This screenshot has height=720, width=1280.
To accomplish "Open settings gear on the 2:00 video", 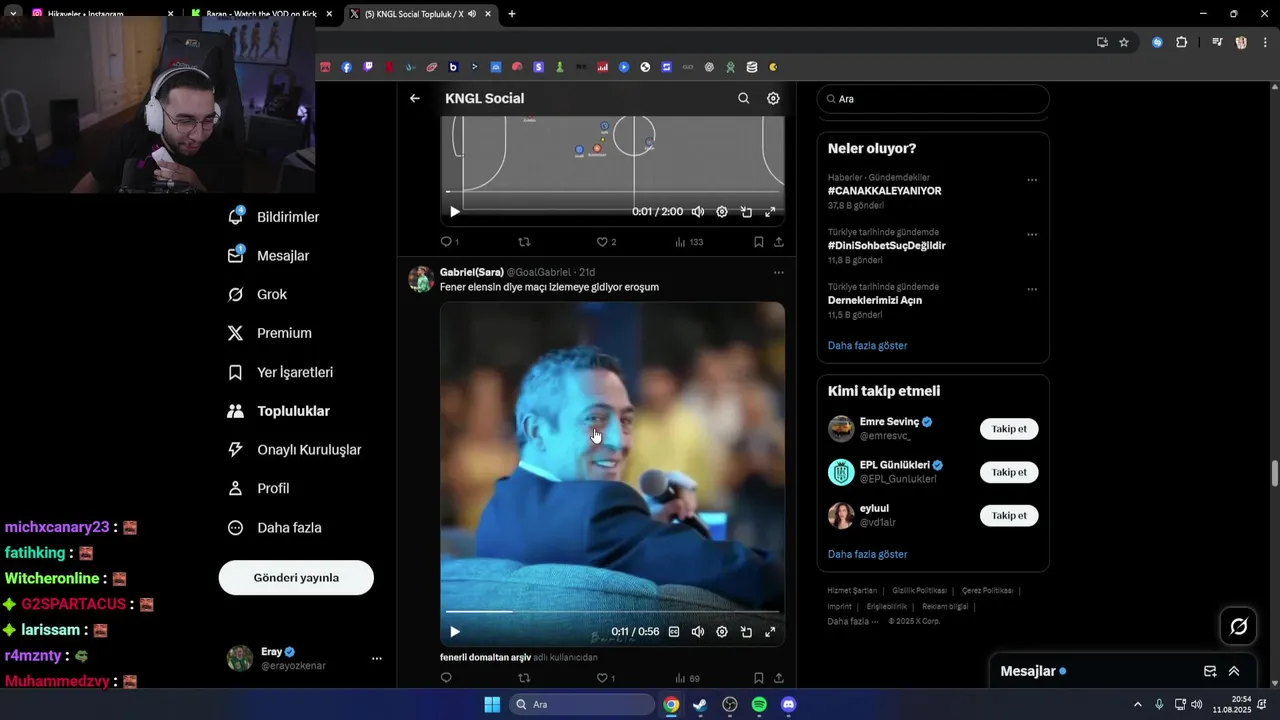I will (722, 212).
